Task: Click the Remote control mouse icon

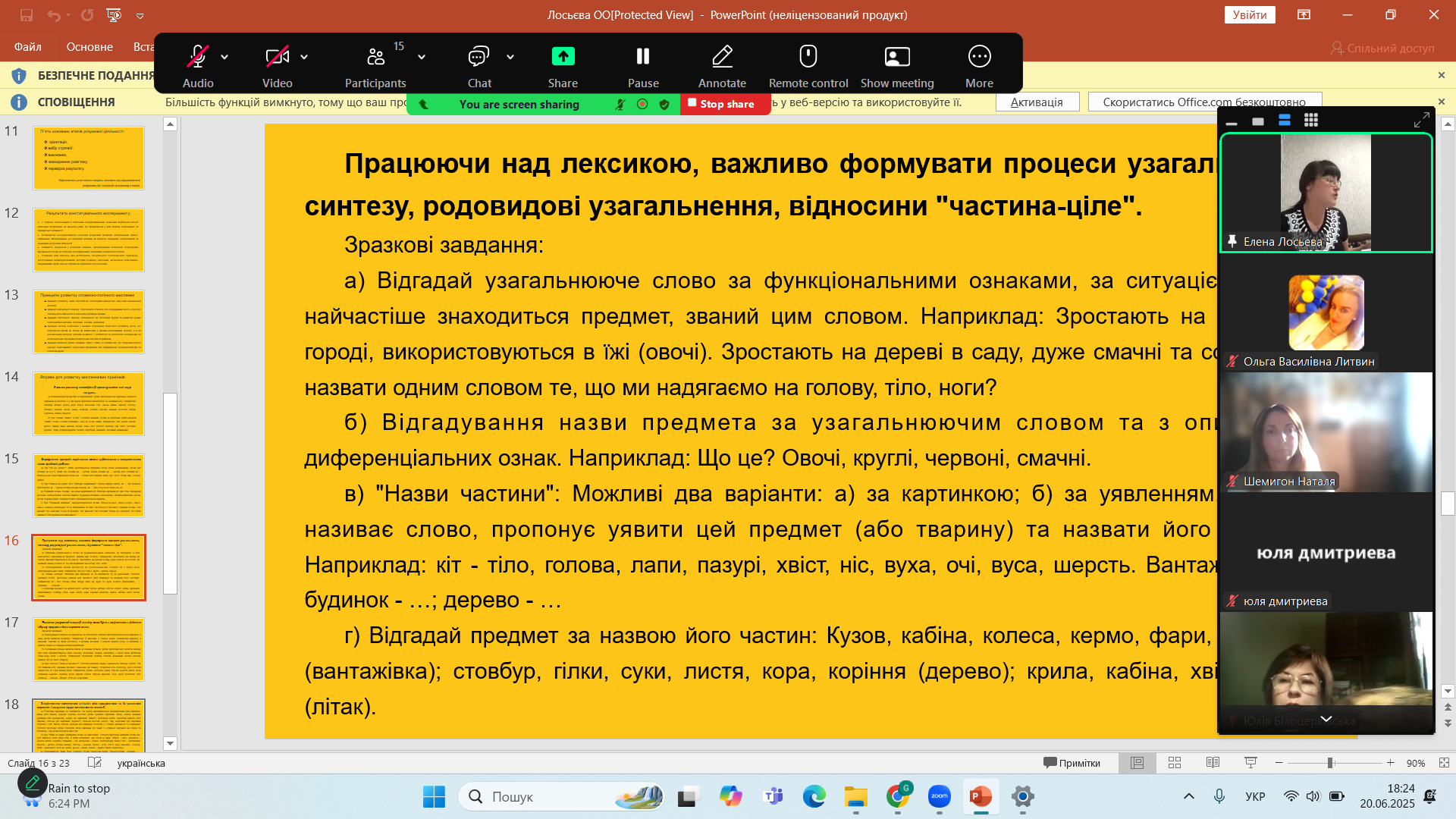Action: [x=808, y=57]
